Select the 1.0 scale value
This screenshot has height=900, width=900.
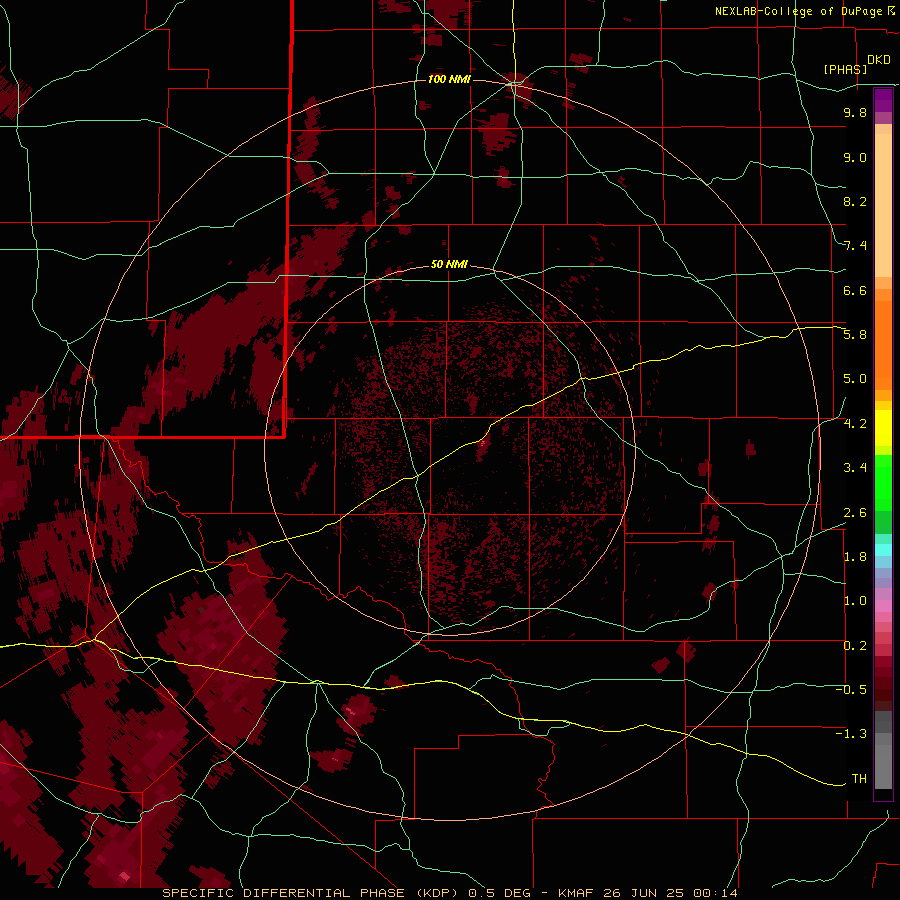855,601
